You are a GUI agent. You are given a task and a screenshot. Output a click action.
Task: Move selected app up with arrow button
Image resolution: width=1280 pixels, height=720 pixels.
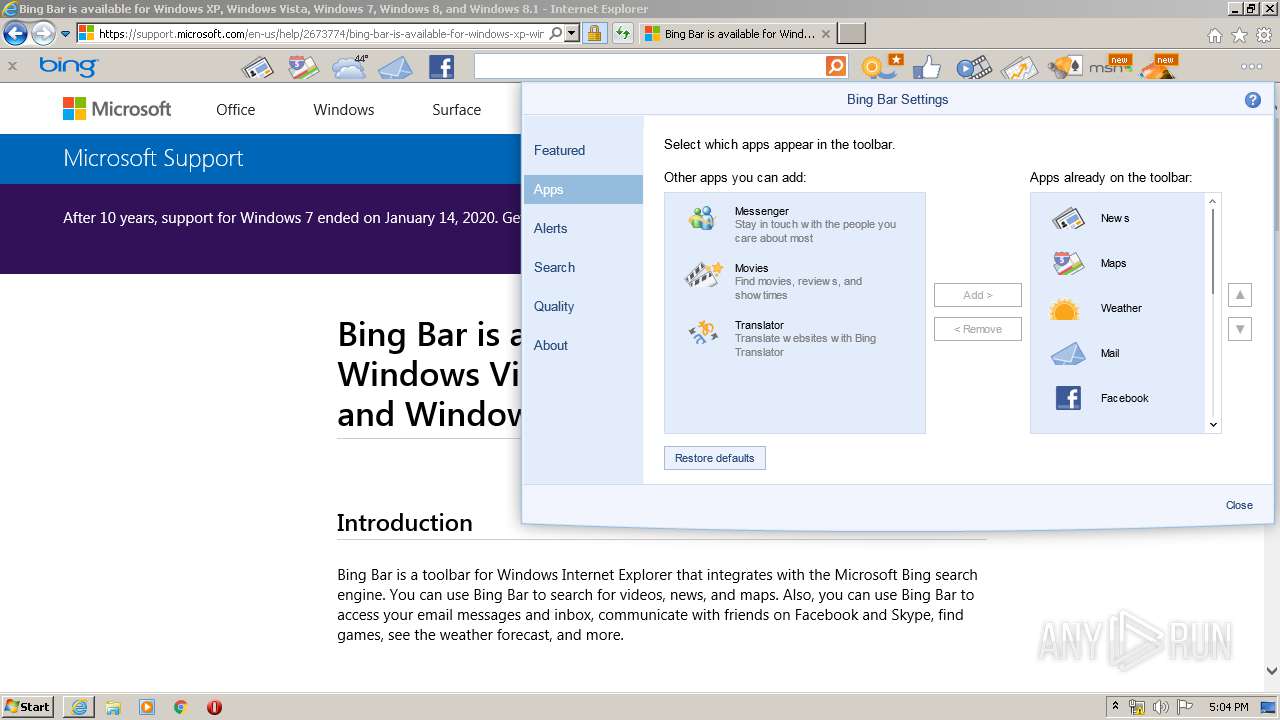pos(1240,295)
